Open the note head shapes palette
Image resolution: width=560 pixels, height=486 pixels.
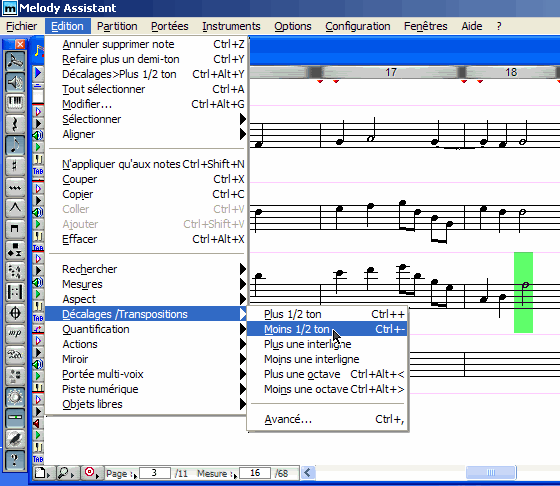point(15,249)
